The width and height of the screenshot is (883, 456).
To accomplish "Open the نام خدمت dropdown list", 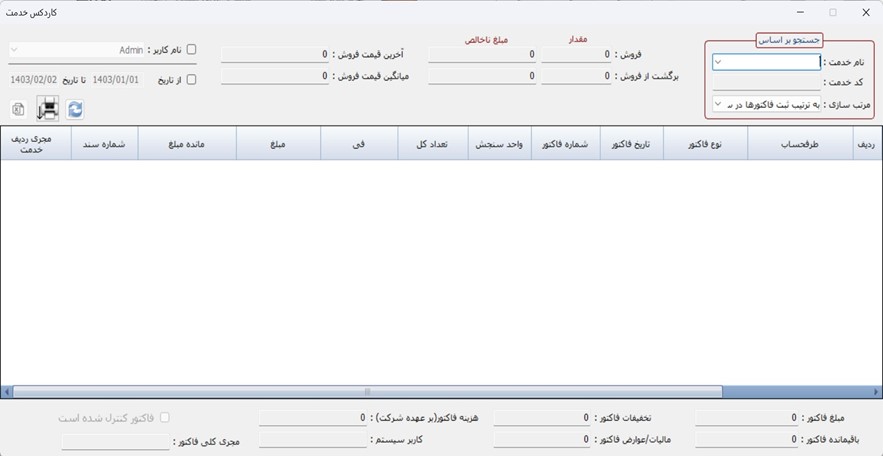I will click(719, 62).
